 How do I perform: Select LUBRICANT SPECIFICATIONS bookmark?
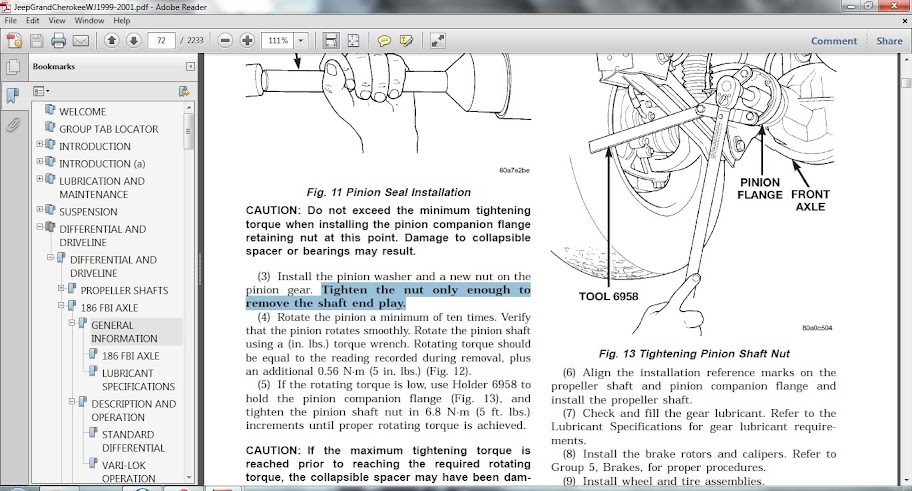(138, 379)
